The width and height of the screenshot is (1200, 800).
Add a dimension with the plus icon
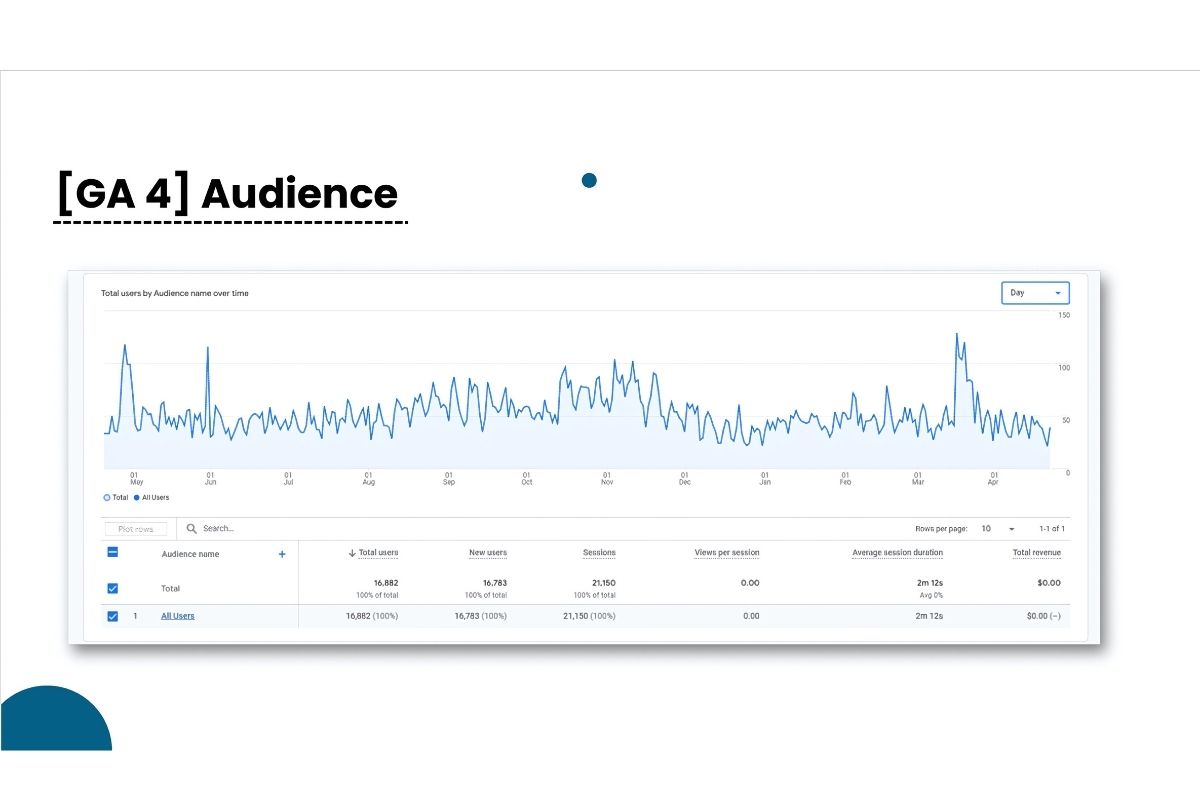pos(282,554)
